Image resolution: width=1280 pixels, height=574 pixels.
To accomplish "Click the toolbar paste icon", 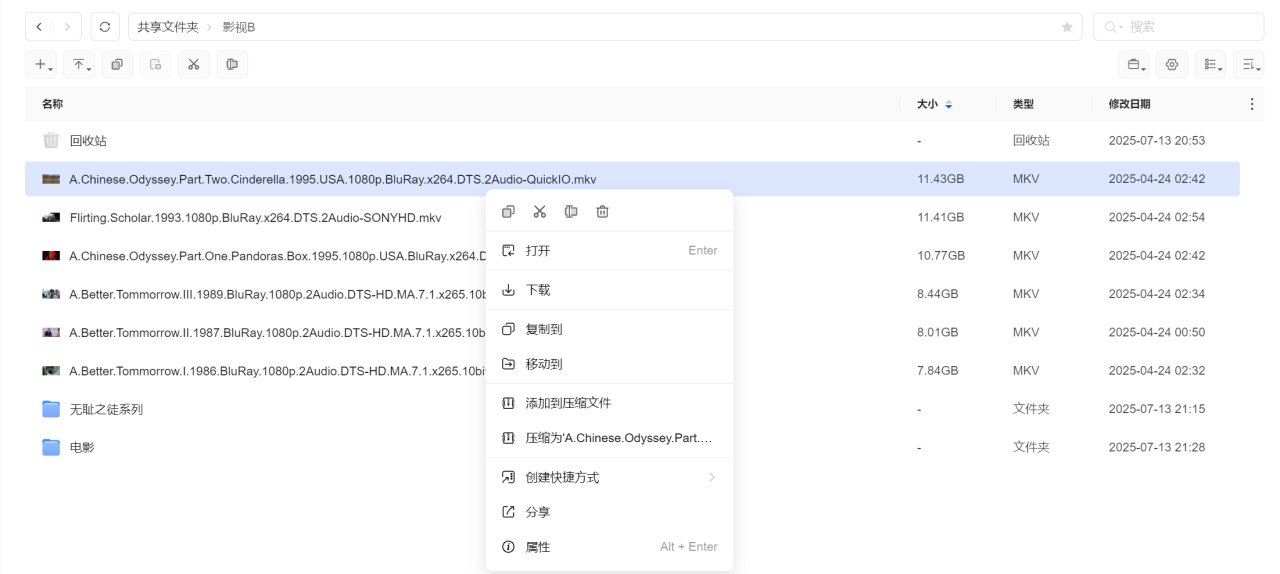I will pyautogui.click(x=155, y=64).
